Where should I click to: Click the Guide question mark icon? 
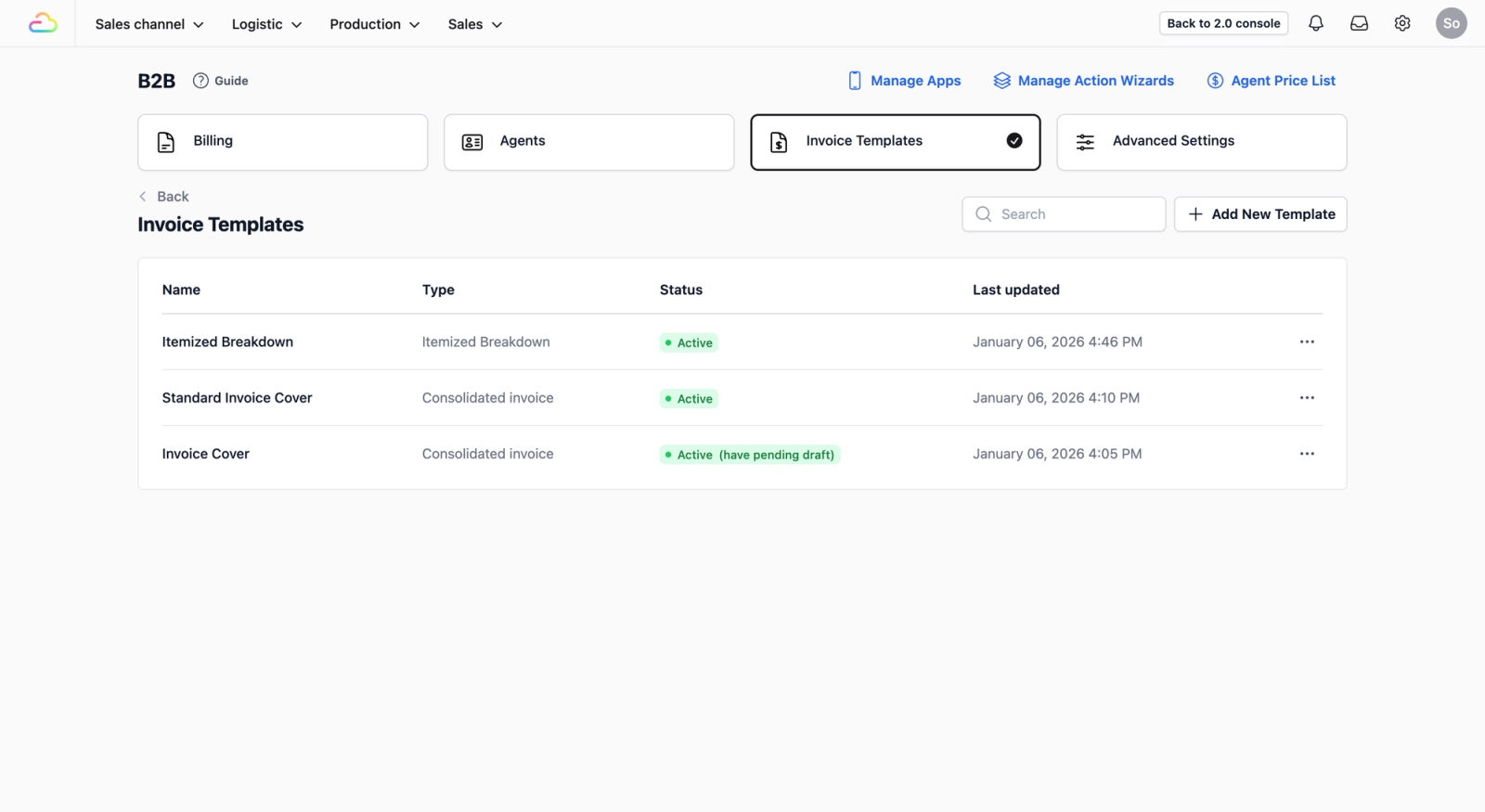coord(200,81)
